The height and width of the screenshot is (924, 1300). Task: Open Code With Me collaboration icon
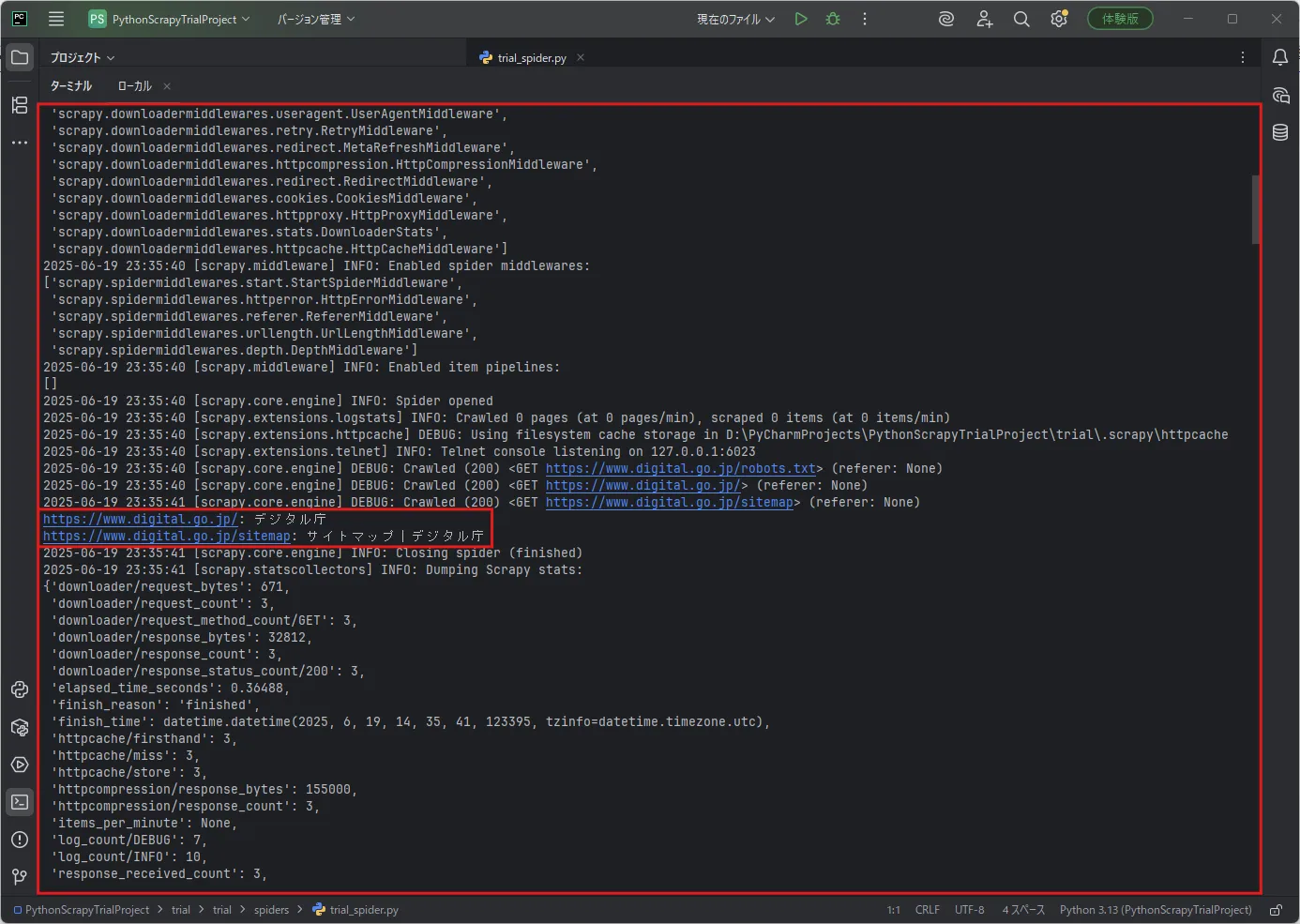[x=984, y=19]
